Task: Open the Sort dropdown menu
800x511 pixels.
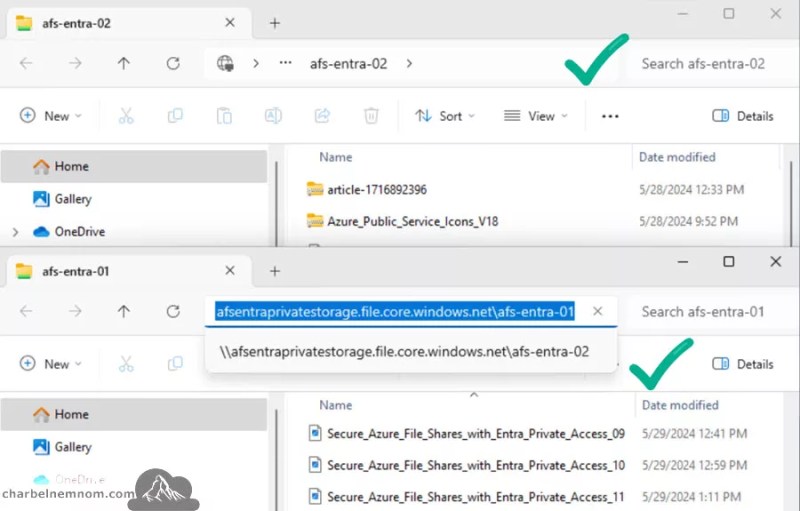Action: [x=444, y=116]
